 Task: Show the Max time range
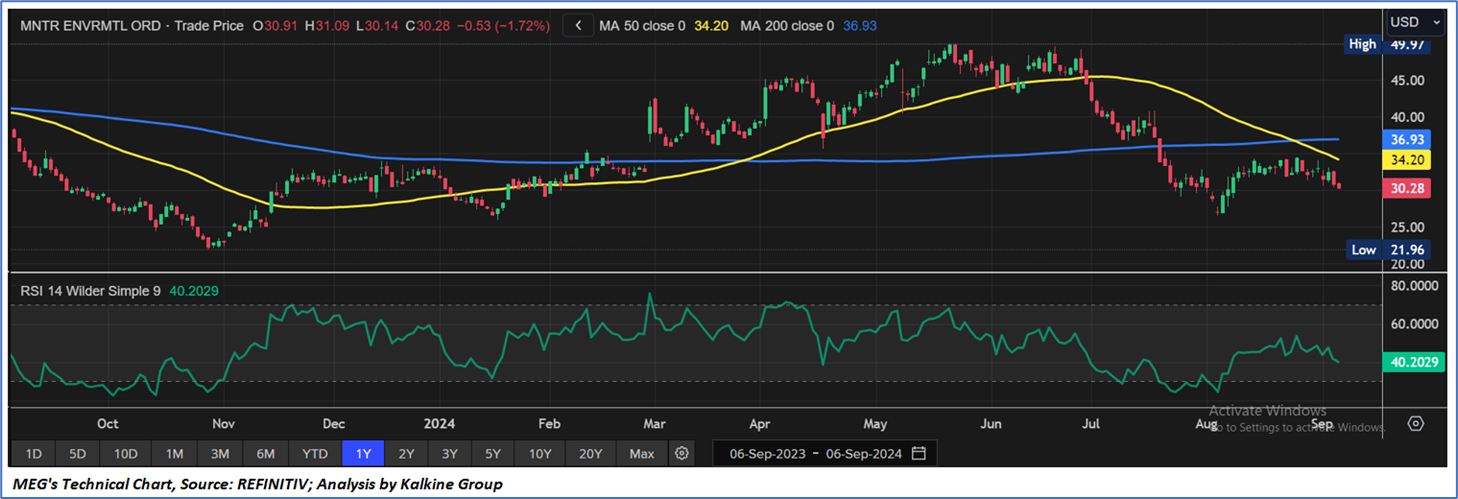pos(642,453)
